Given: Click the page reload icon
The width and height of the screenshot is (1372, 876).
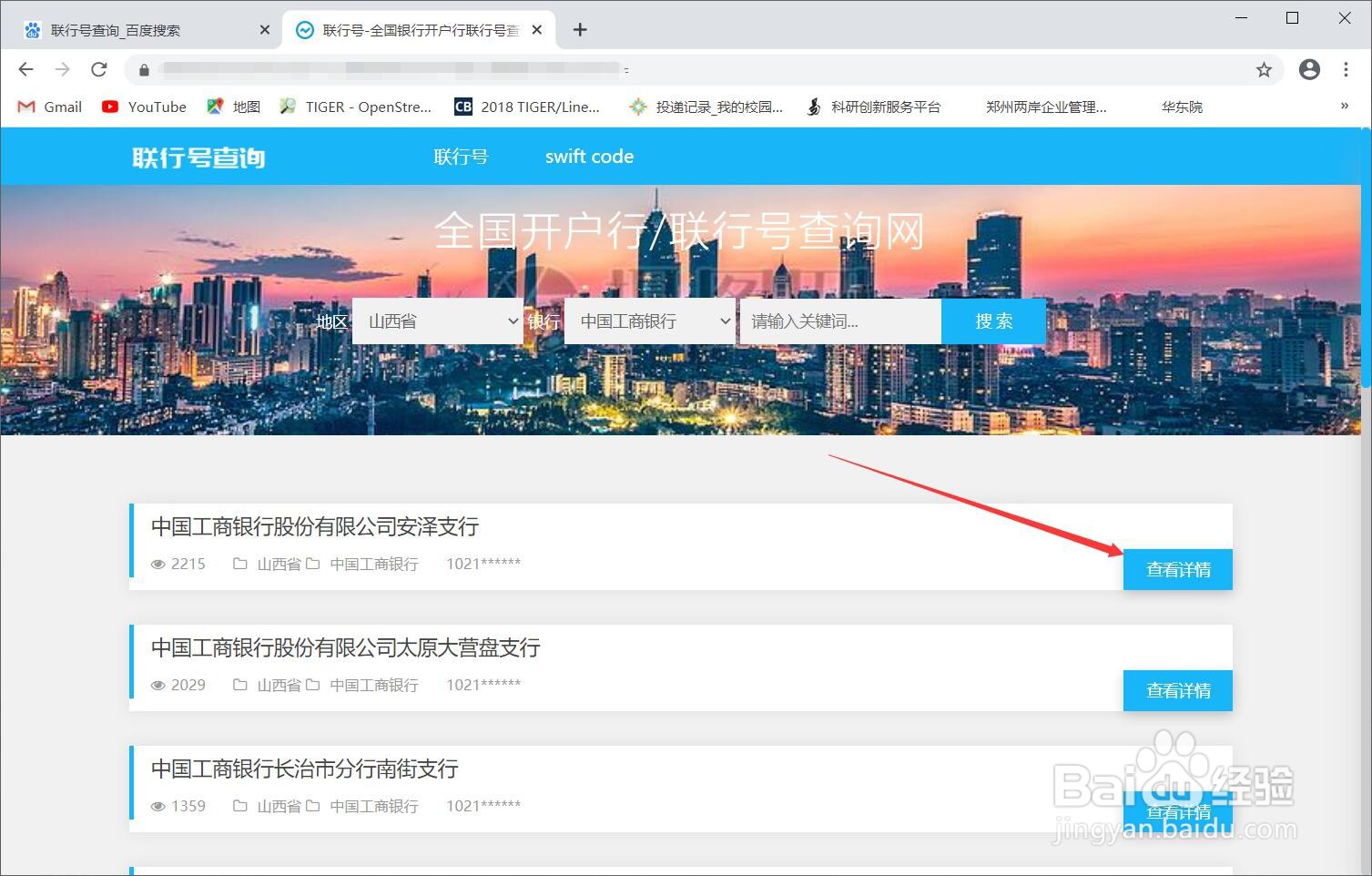Looking at the screenshot, I should click(x=99, y=69).
